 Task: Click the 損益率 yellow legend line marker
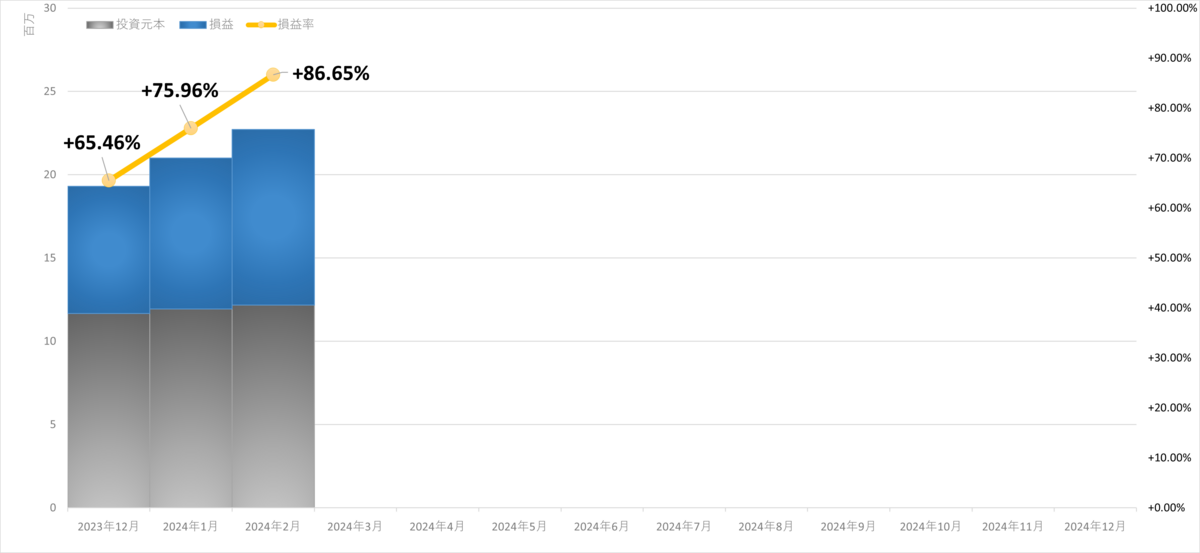(260, 23)
